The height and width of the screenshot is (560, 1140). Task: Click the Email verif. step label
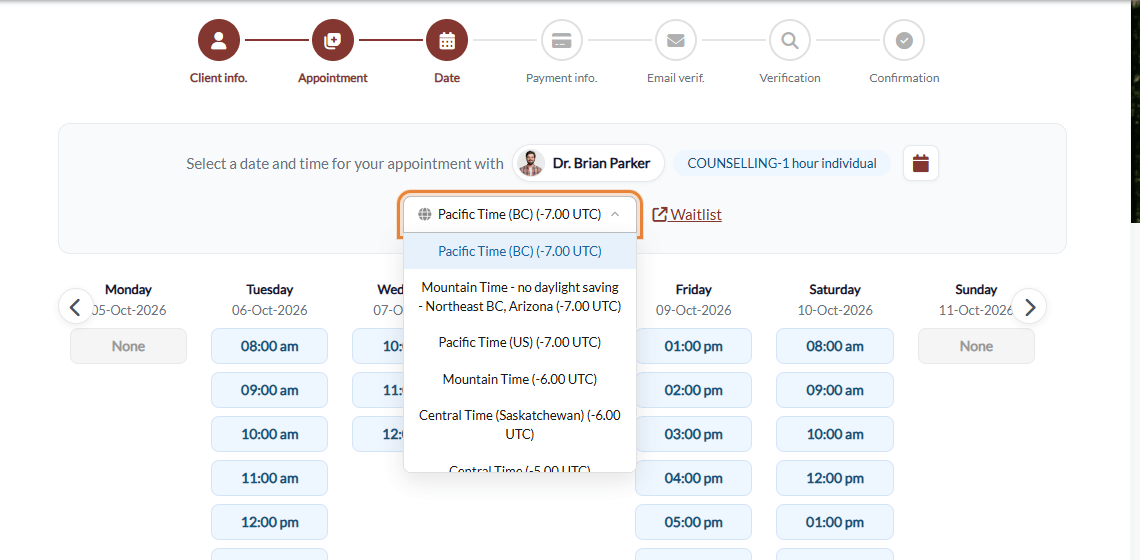click(675, 78)
